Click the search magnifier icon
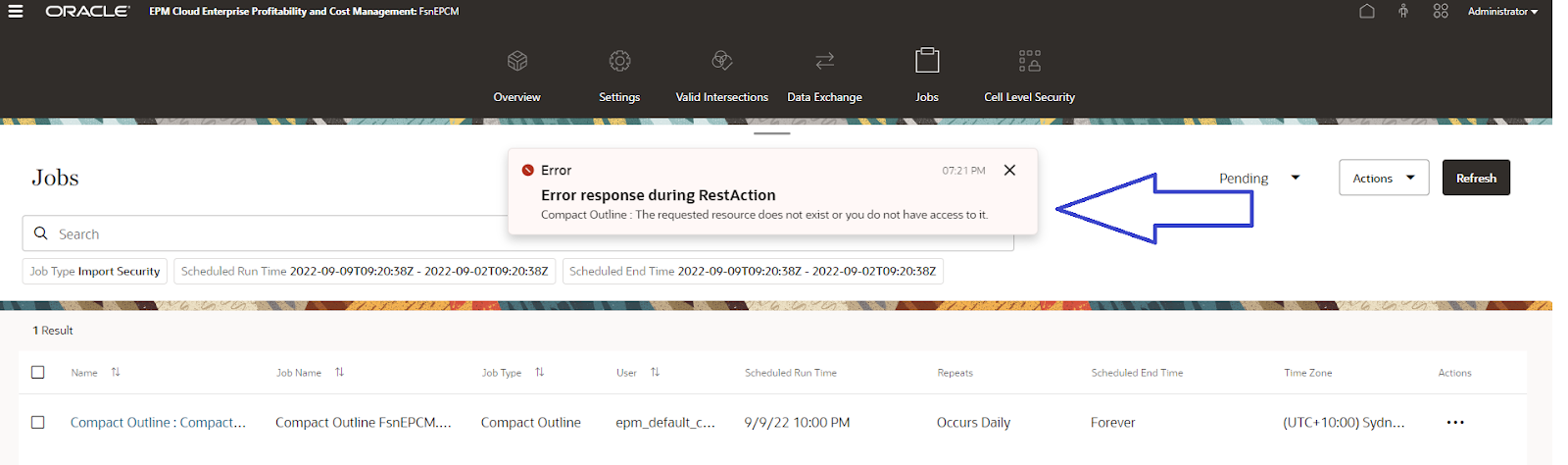Image resolution: width=1568 pixels, height=465 pixels. pyautogui.click(x=41, y=233)
